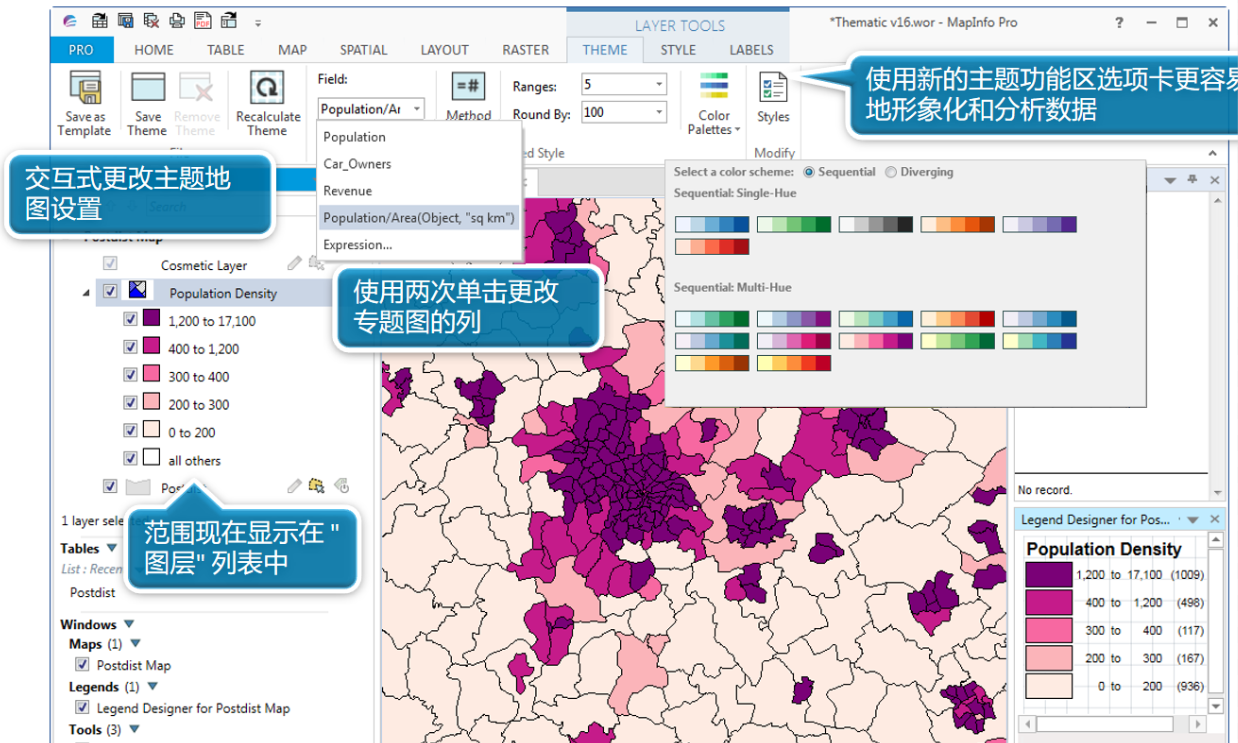Collapse the Legends section triangle

click(x=152, y=687)
